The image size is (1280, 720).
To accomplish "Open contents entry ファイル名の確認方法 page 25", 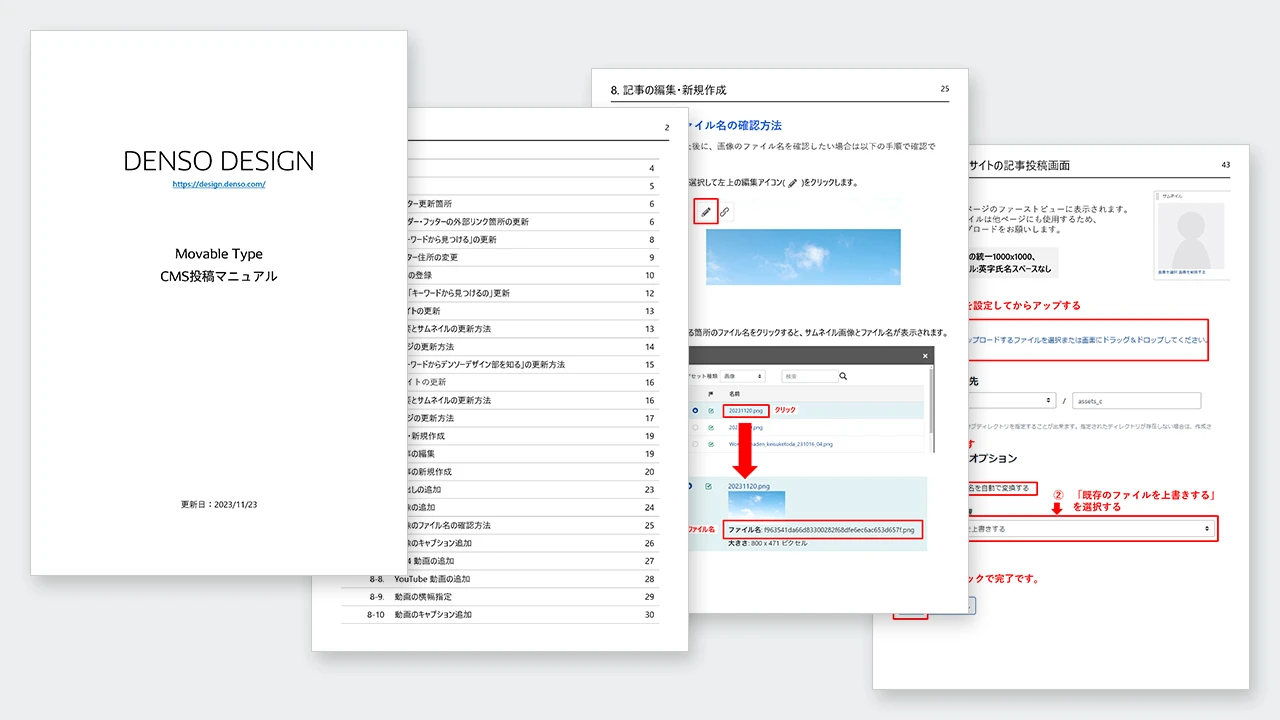I will pyautogui.click(x=534, y=525).
